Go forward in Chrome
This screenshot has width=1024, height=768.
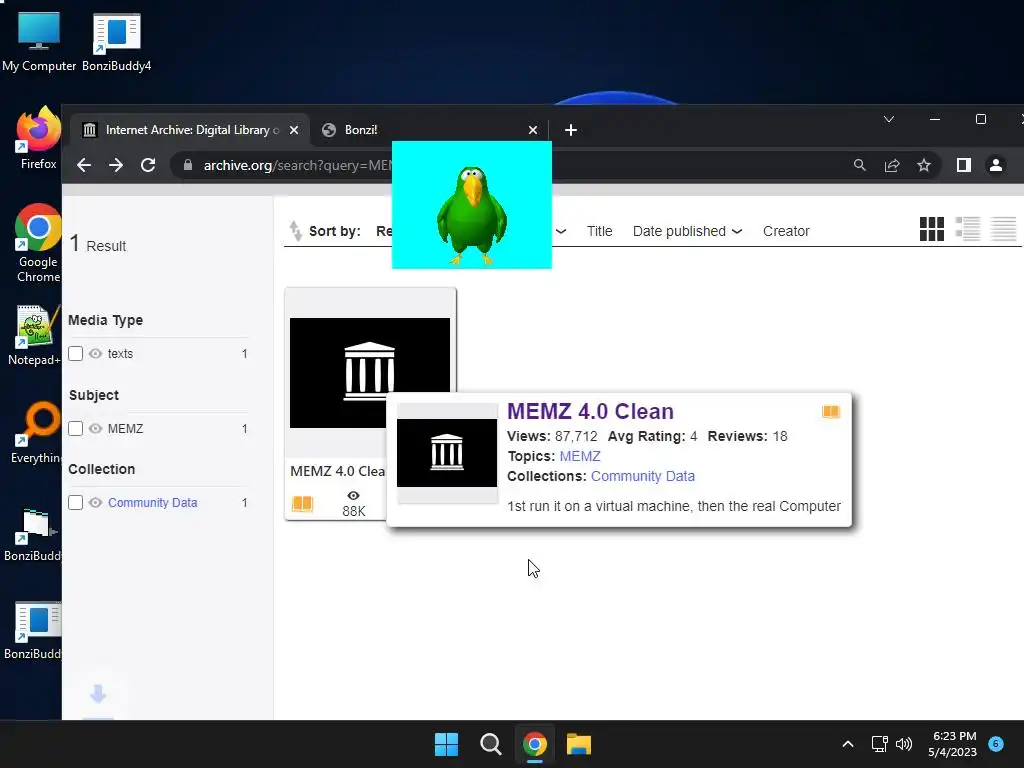116,165
